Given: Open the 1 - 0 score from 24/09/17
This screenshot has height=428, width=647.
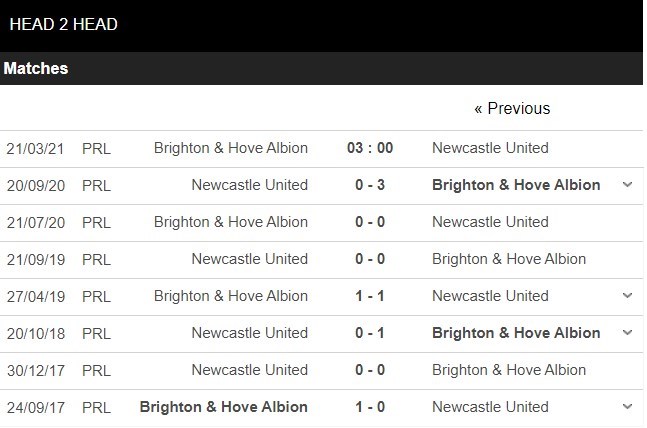Looking at the screenshot, I should click(x=370, y=407).
